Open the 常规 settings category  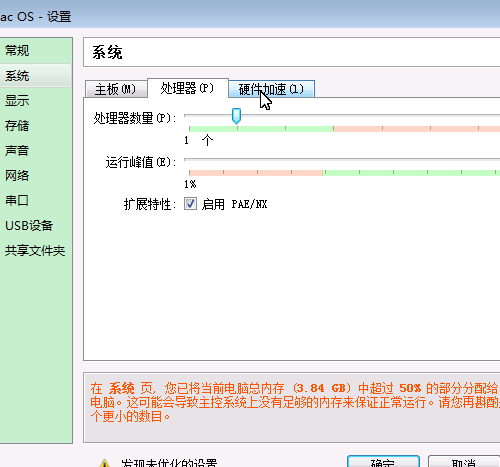pyautogui.click(x=17, y=51)
